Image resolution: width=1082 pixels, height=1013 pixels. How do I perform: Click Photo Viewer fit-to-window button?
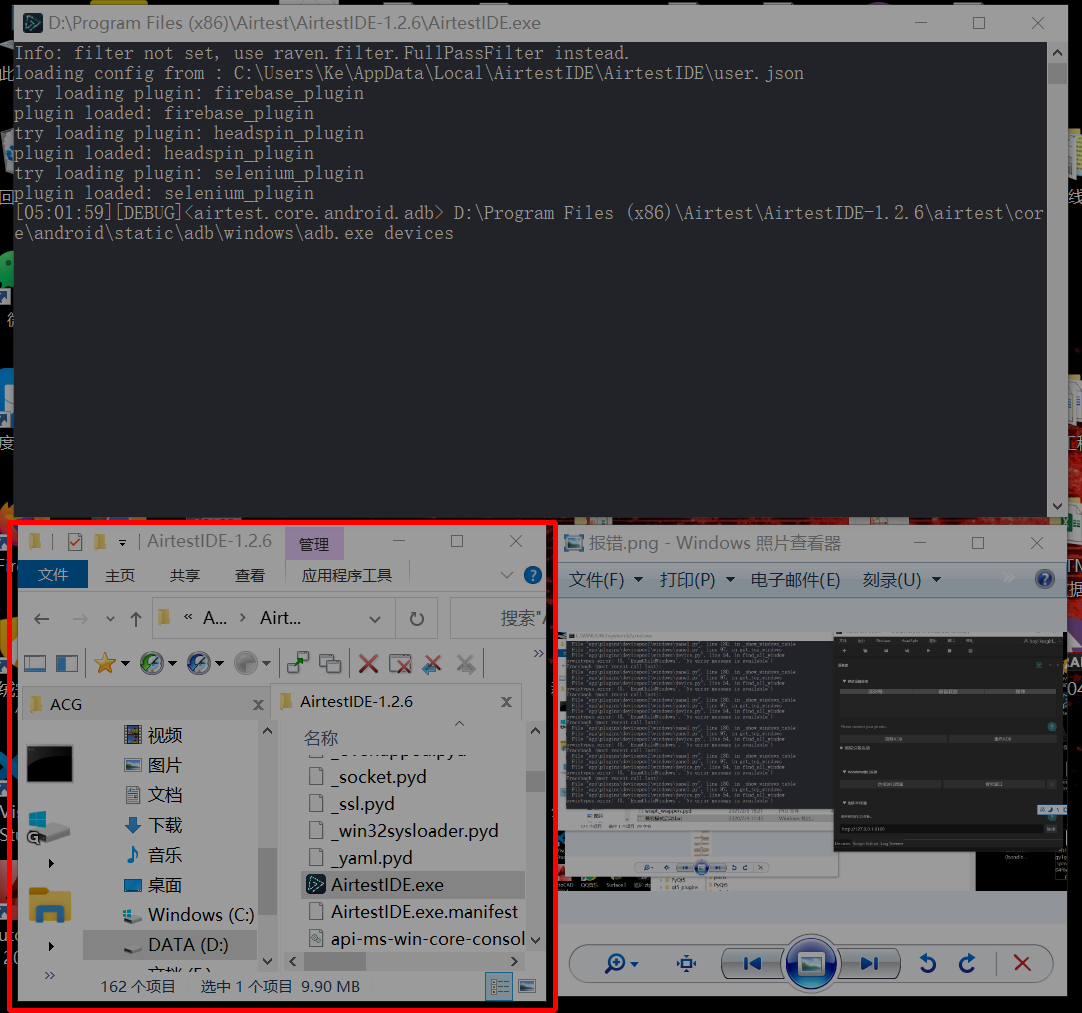point(687,963)
